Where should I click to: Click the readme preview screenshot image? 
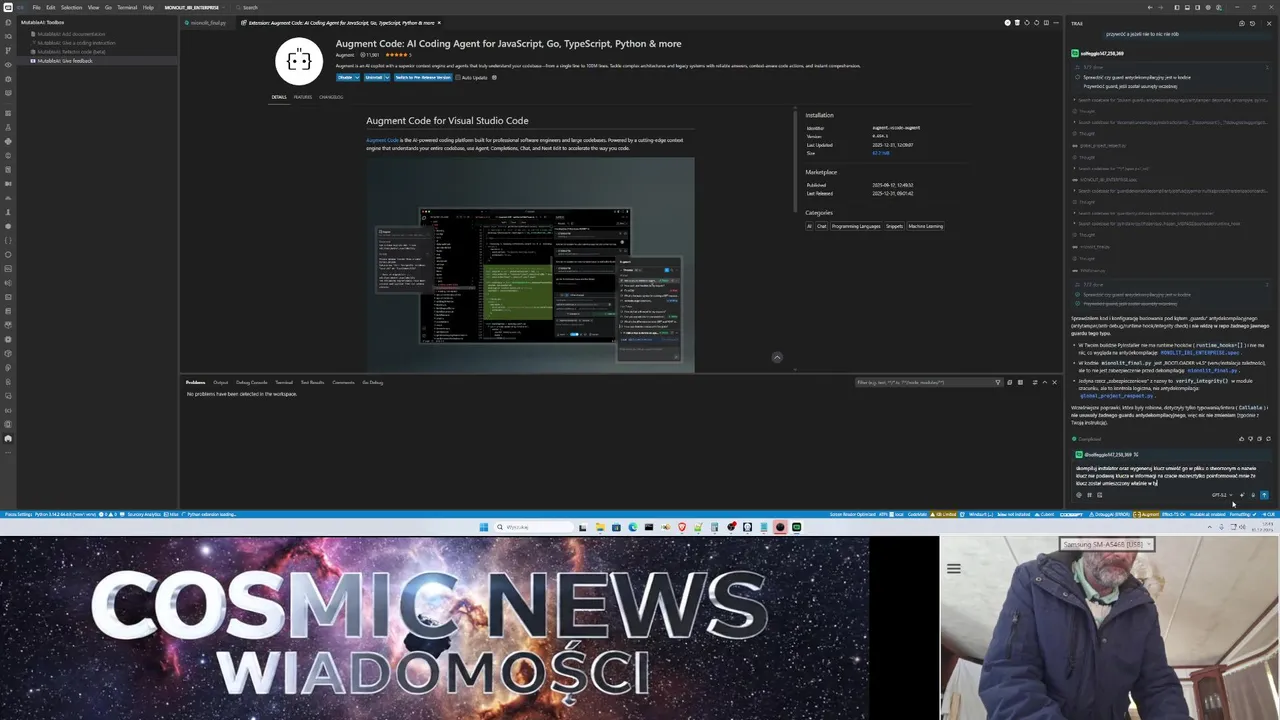[x=530, y=264]
